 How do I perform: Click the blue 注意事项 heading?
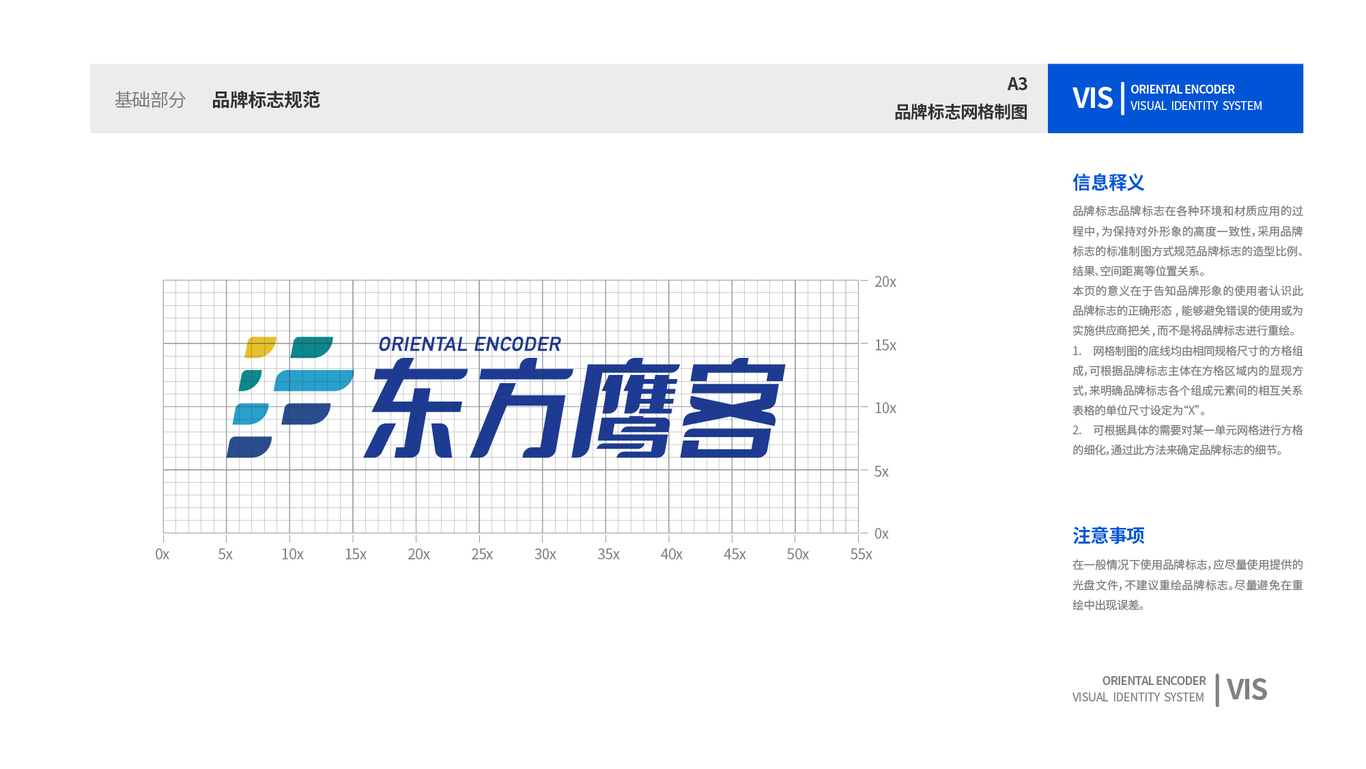1108,535
